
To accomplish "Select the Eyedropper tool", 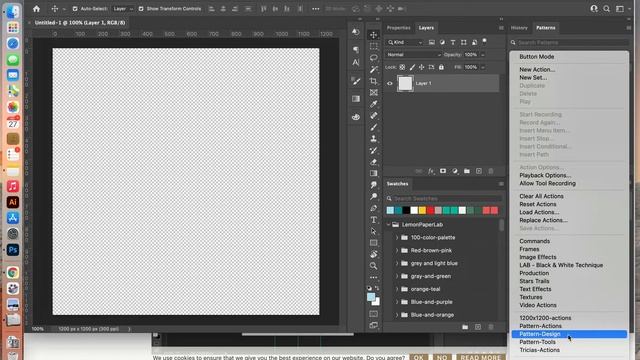I will [x=373, y=104].
